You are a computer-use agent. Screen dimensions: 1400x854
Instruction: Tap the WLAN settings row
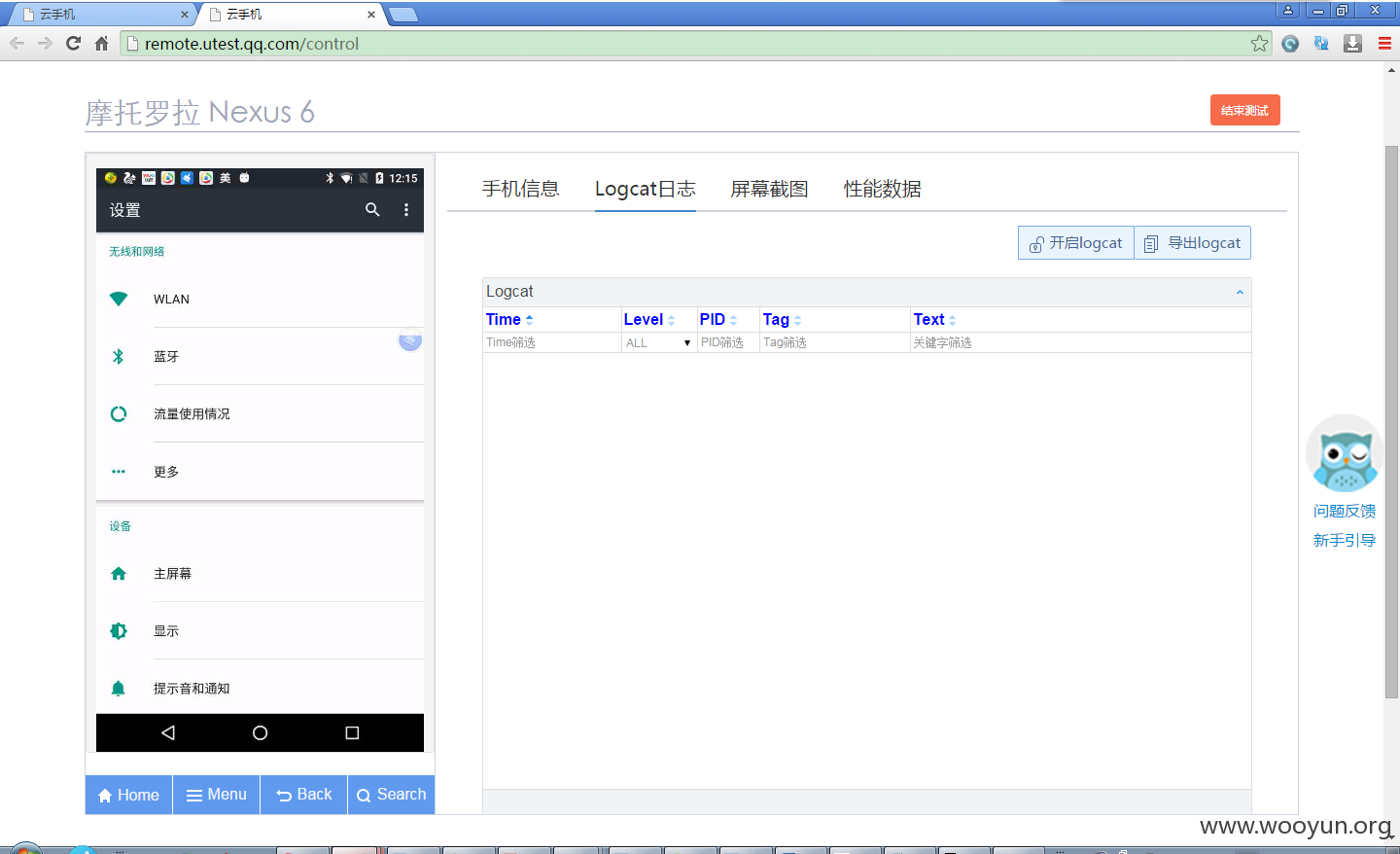tap(260, 299)
